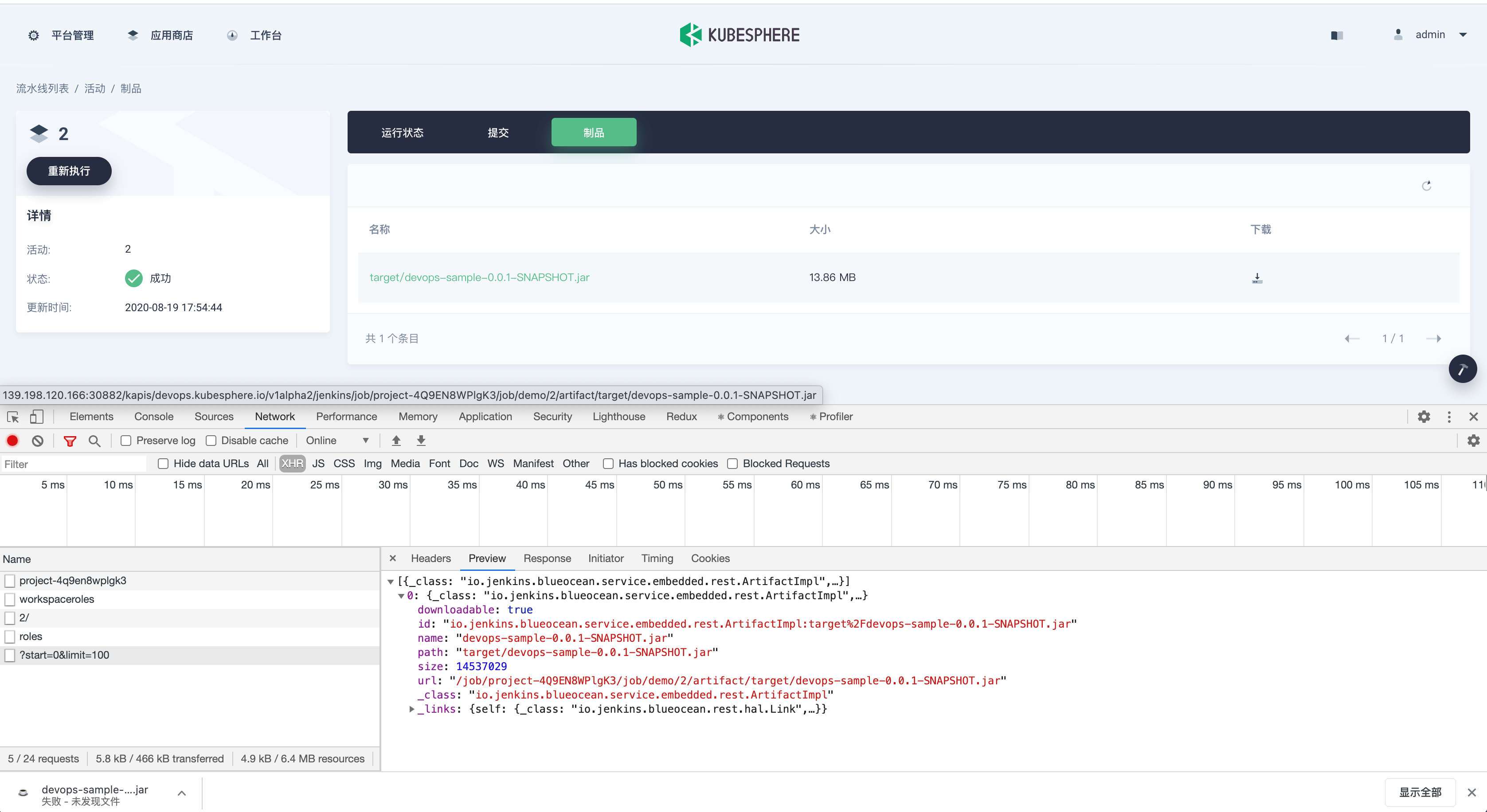Viewport: 1487px width, 812px height.
Task: Go to previous page of artifacts
Action: tap(1352, 339)
